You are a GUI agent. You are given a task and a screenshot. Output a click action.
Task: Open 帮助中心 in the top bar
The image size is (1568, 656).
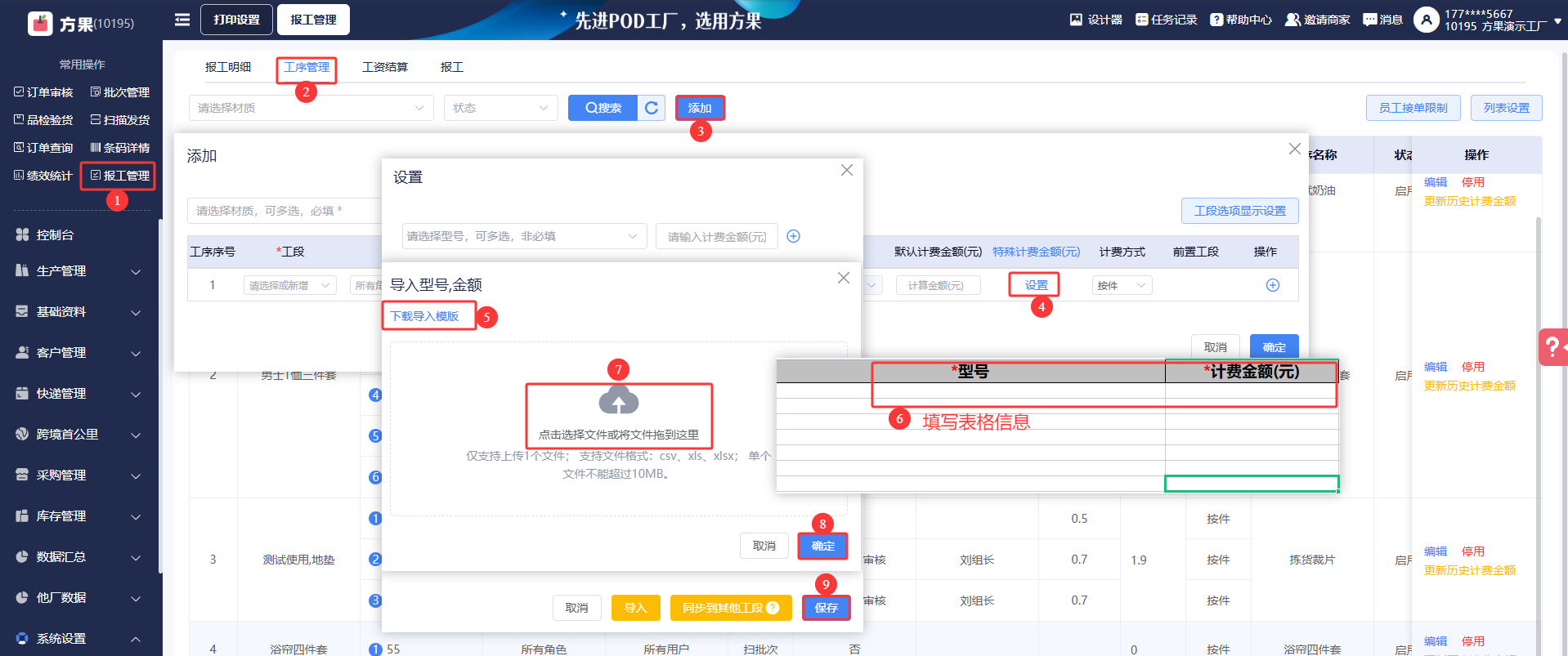click(1241, 20)
